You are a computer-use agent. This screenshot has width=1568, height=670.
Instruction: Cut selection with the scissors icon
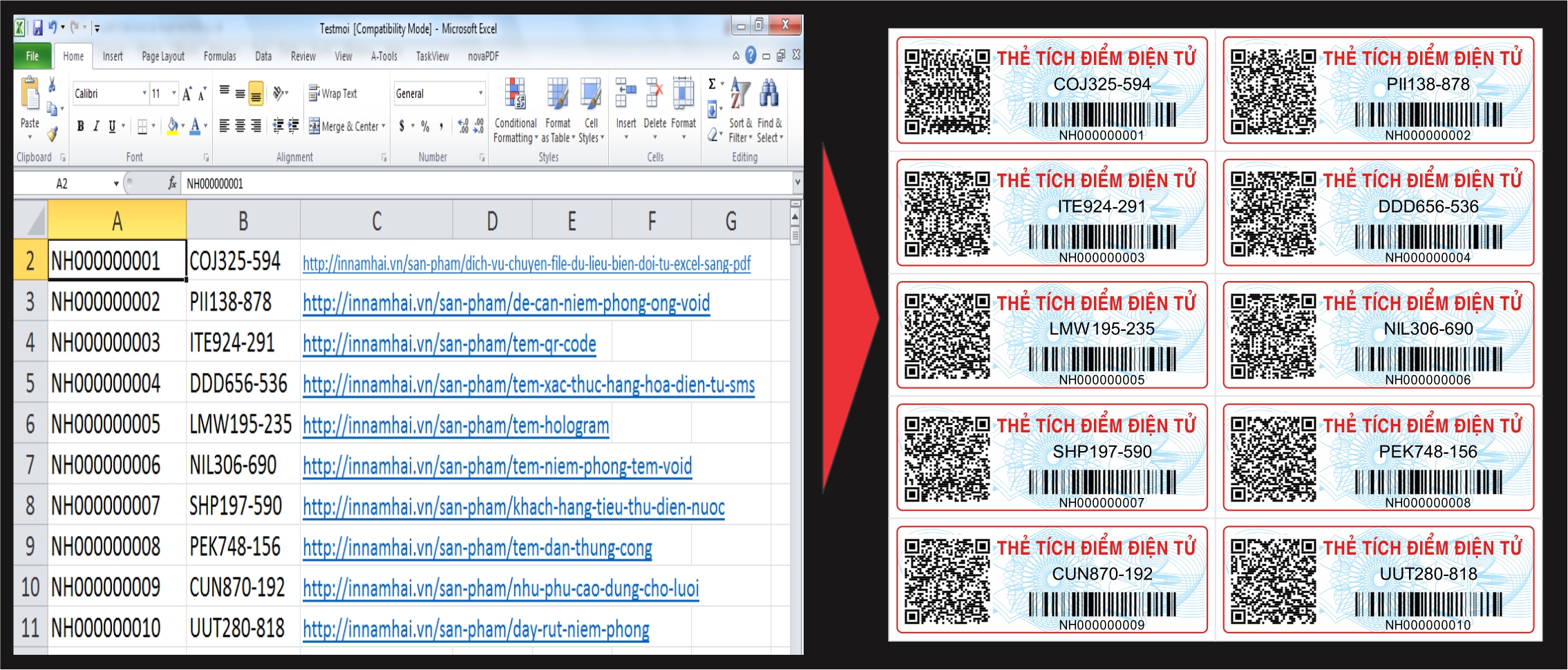(52, 85)
